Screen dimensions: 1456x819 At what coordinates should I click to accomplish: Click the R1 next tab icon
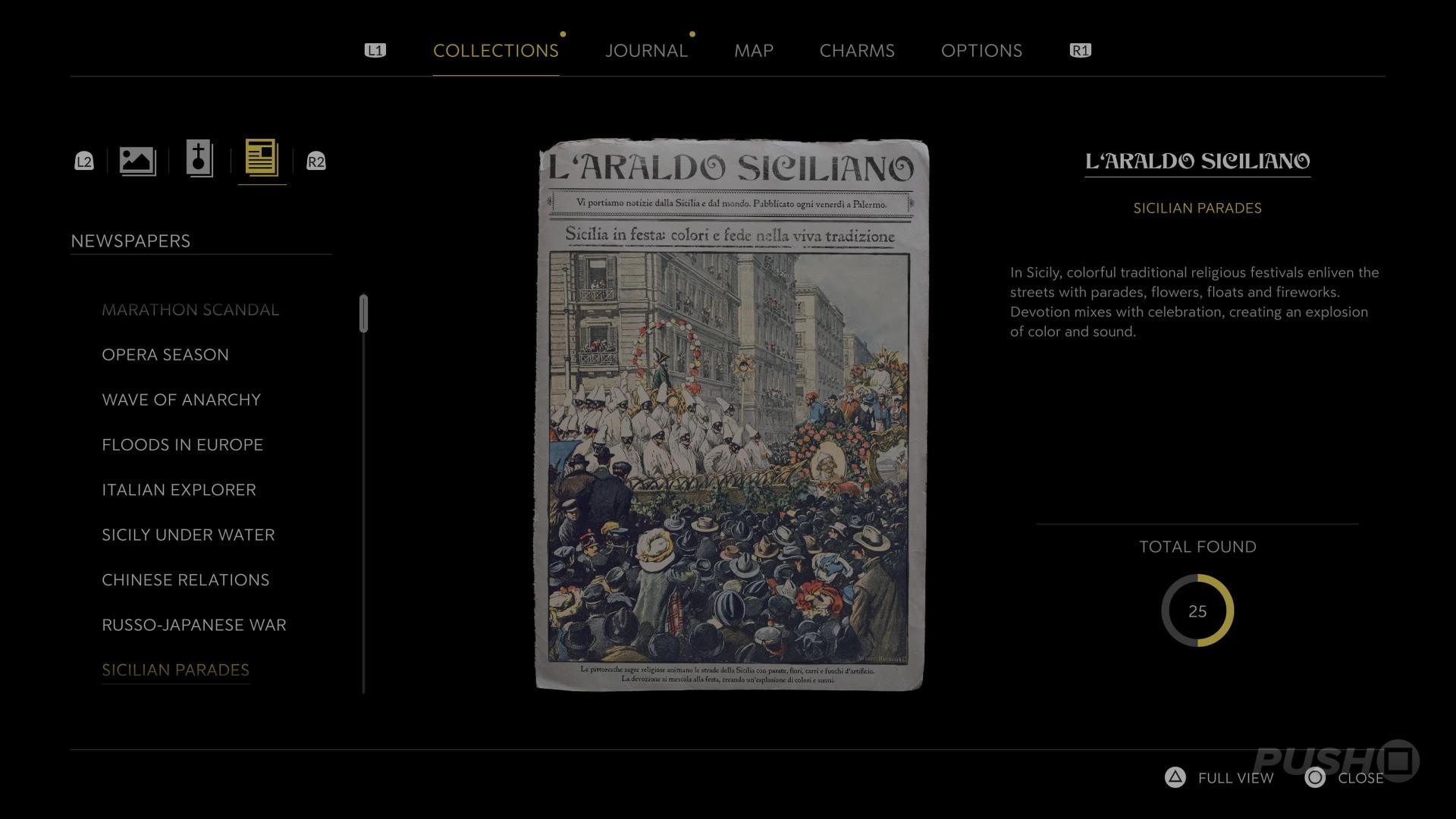point(1081,51)
